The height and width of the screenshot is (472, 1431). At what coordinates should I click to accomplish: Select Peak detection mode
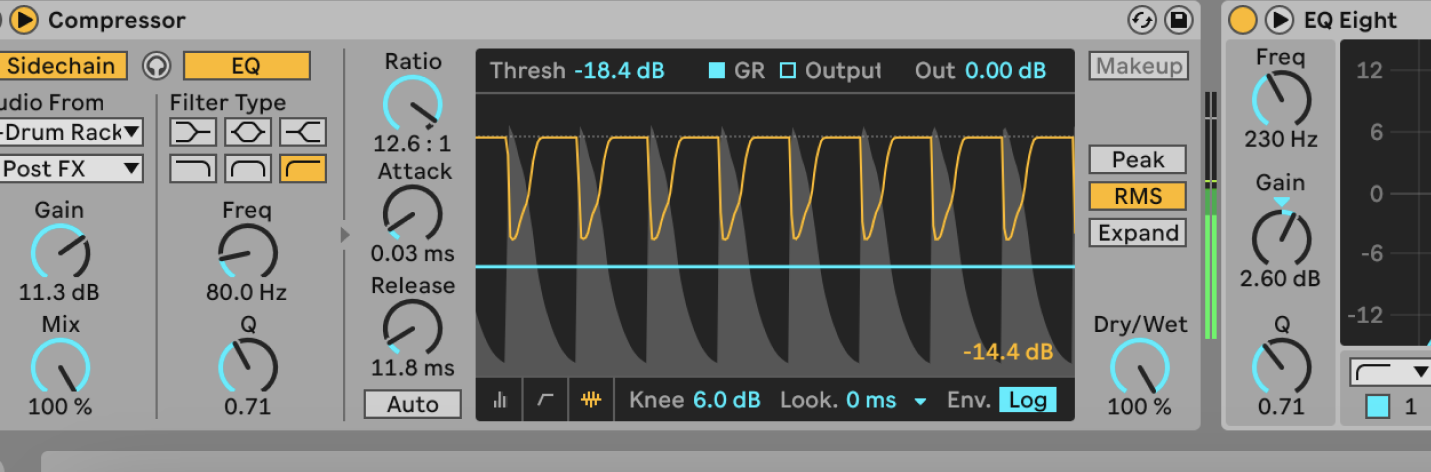pyautogui.click(x=1138, y=160)
